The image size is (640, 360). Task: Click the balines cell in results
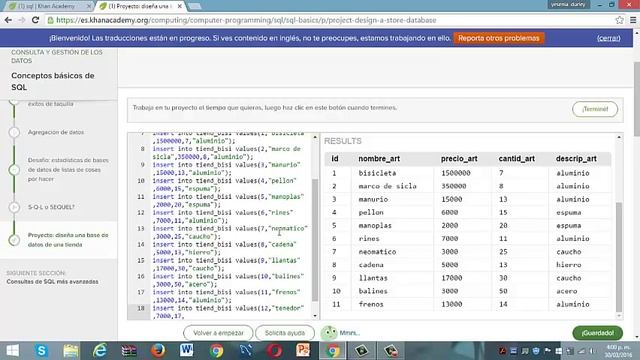click(373, 291)
